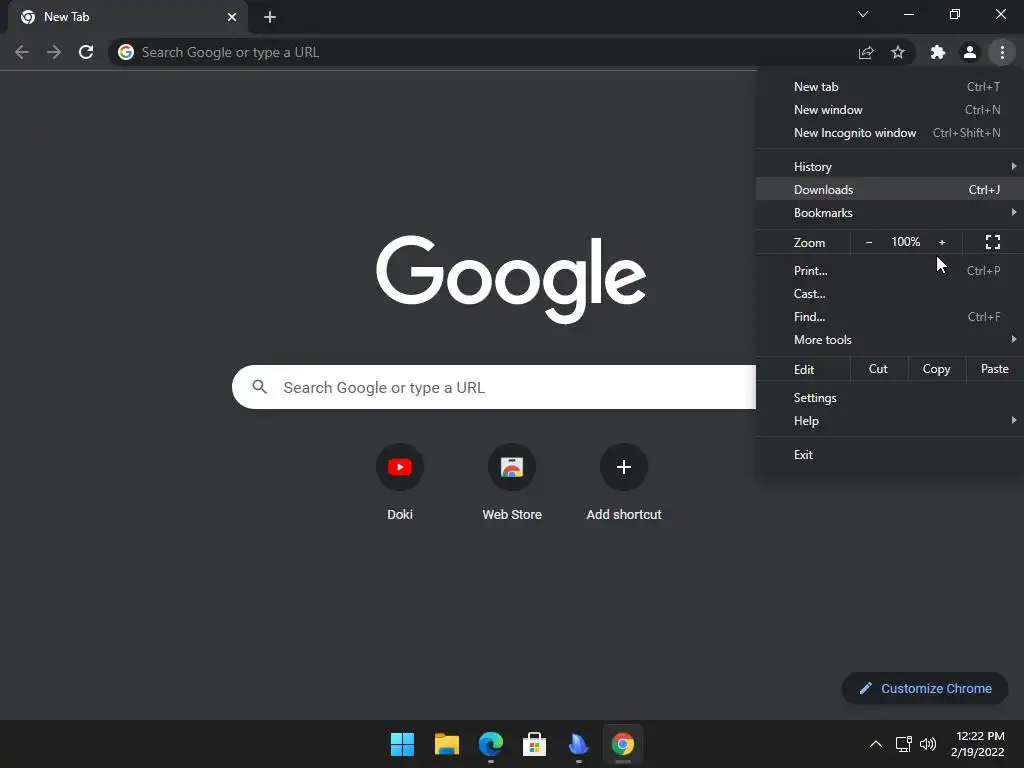Image resolution: width=1024 pixels, height=768 pixels.
Task: Click the Google search box on page
Action: [494, 387]
